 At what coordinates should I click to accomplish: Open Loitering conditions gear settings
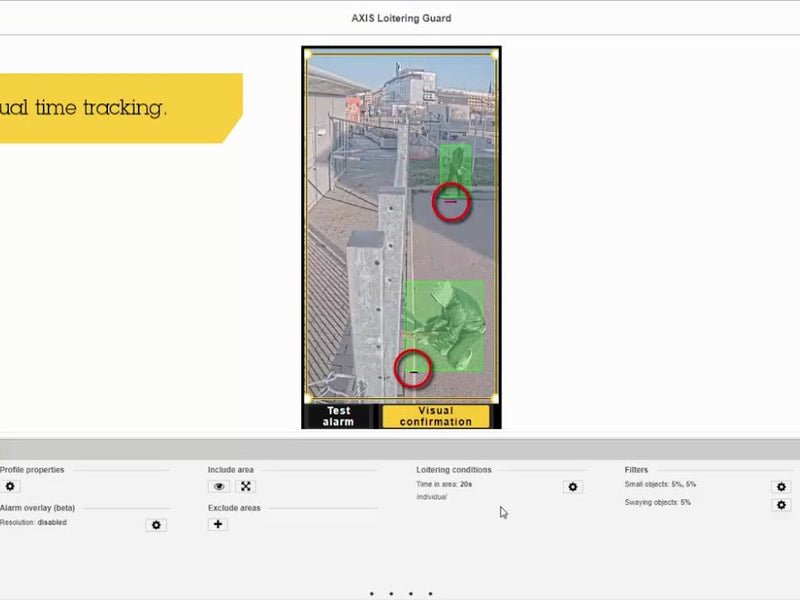[x=572, y=487]
